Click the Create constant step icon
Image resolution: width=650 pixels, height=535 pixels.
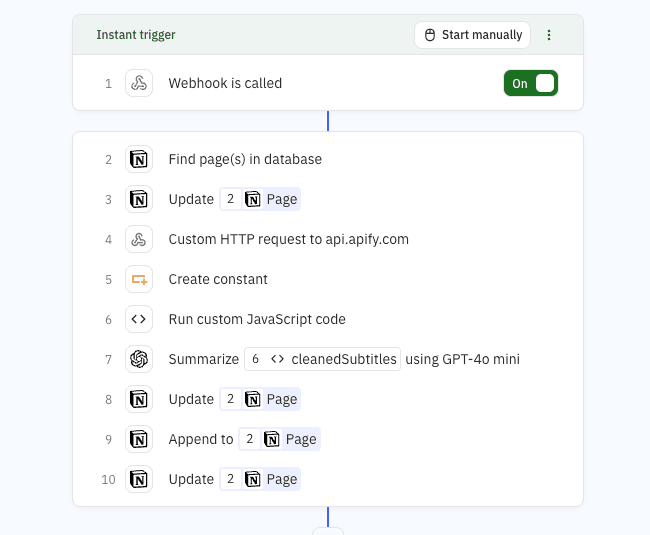coord(139,279)
